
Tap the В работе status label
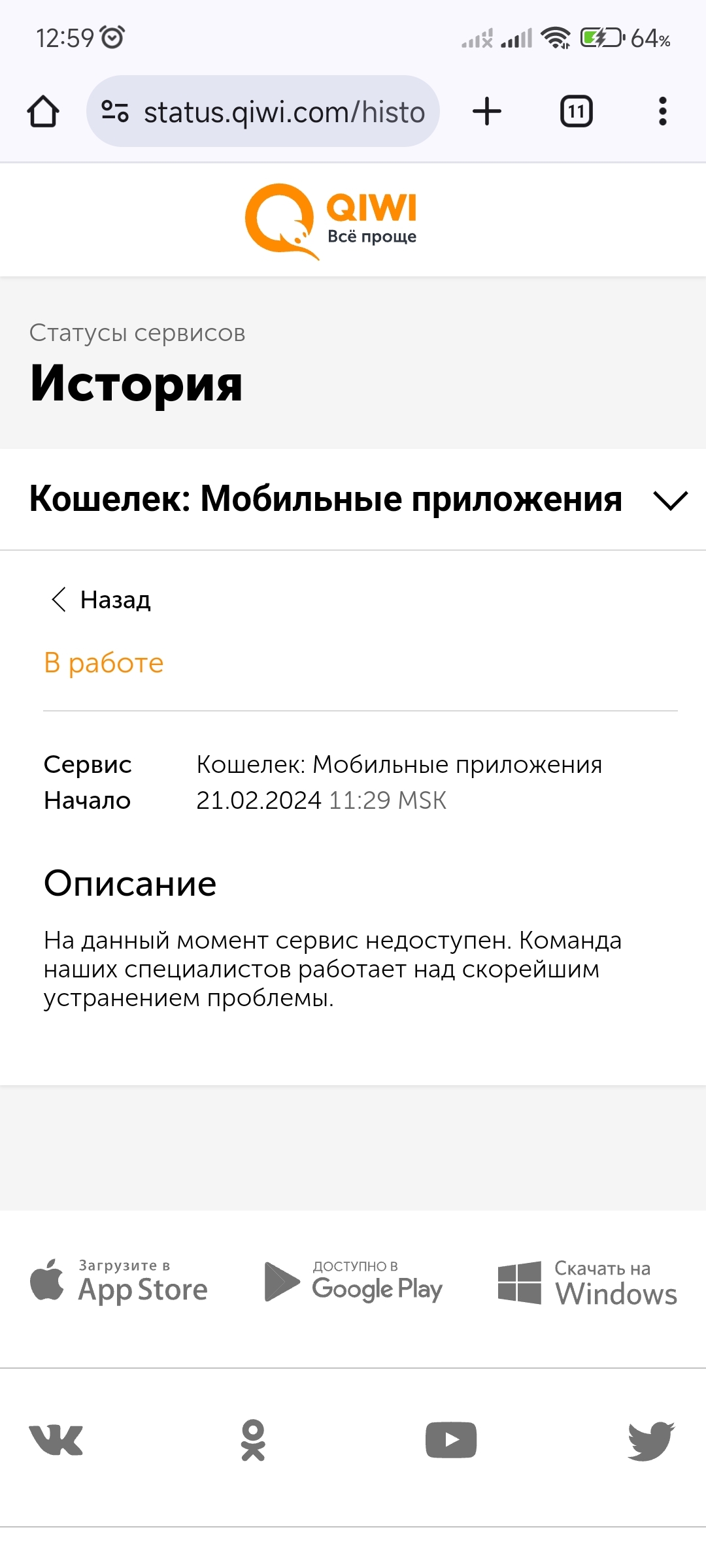tap(103, 663)
